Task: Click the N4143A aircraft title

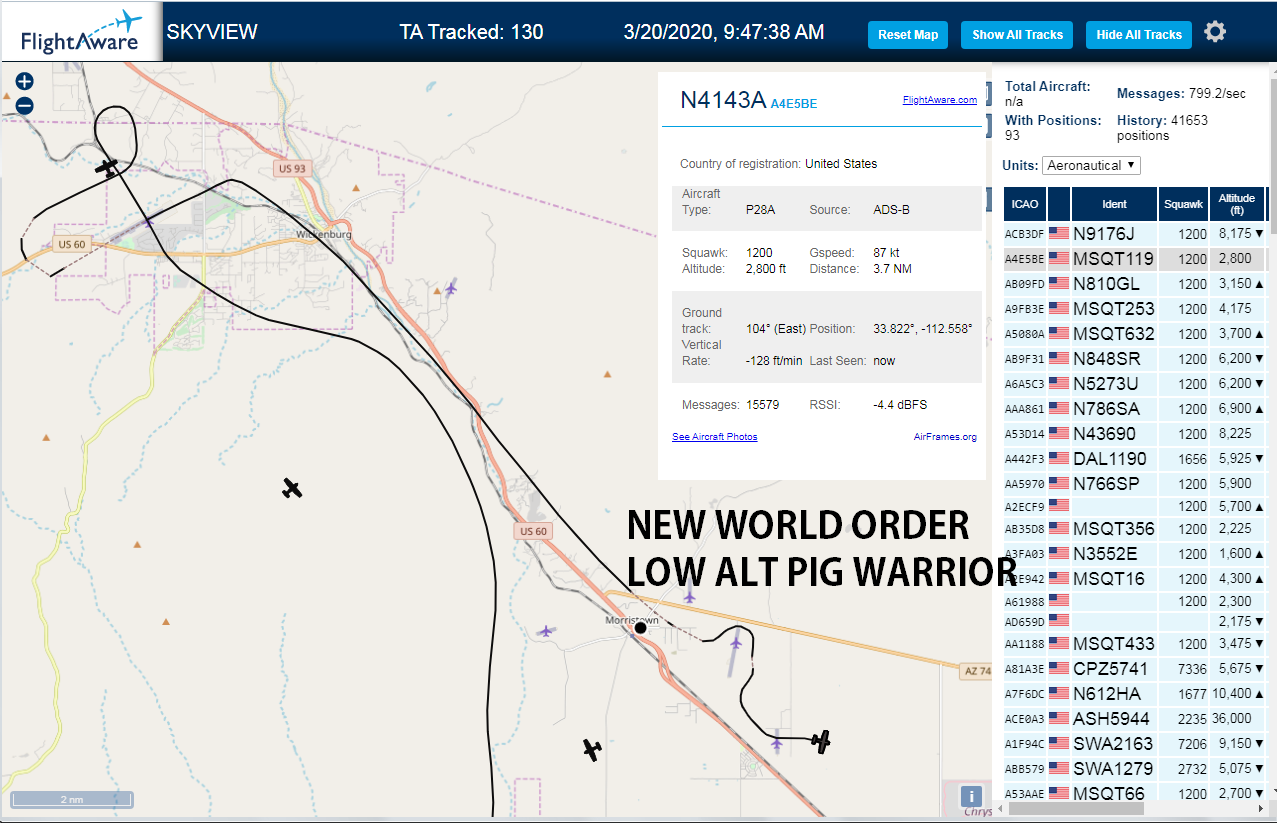Action: click(722, 100)
